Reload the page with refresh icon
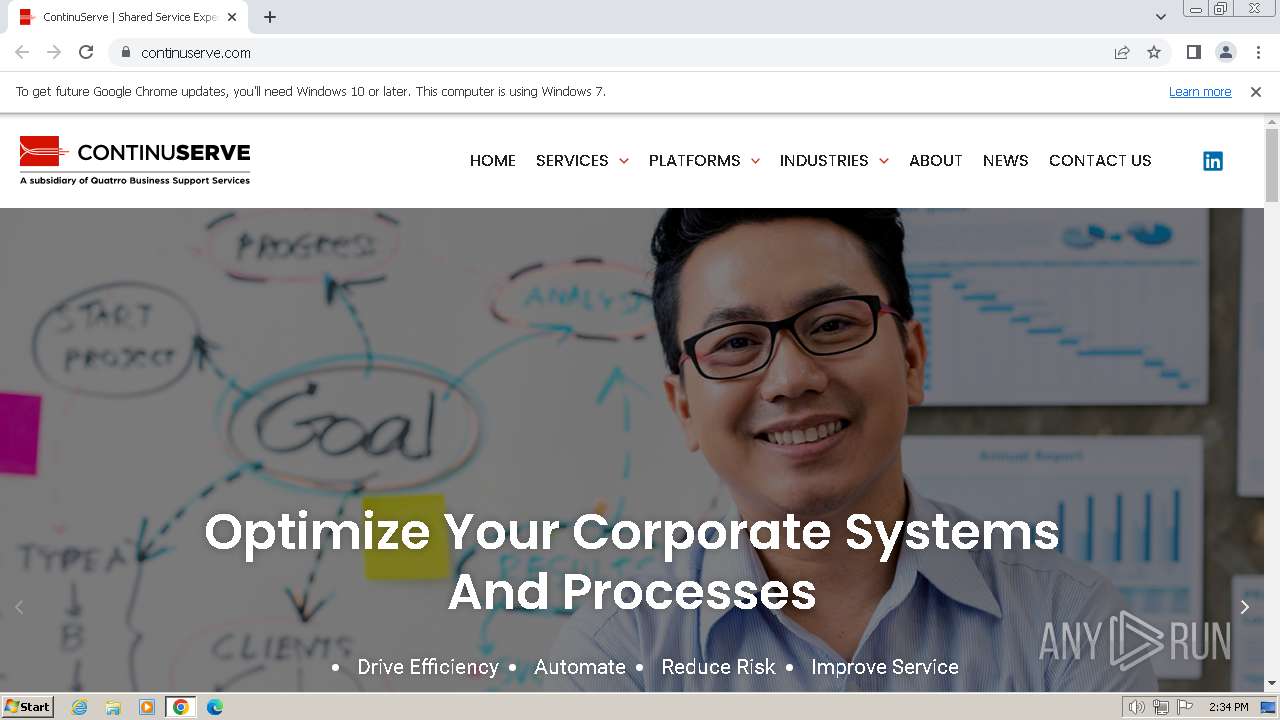Screen dimensions: 1280x720 (x=86, y=52)
